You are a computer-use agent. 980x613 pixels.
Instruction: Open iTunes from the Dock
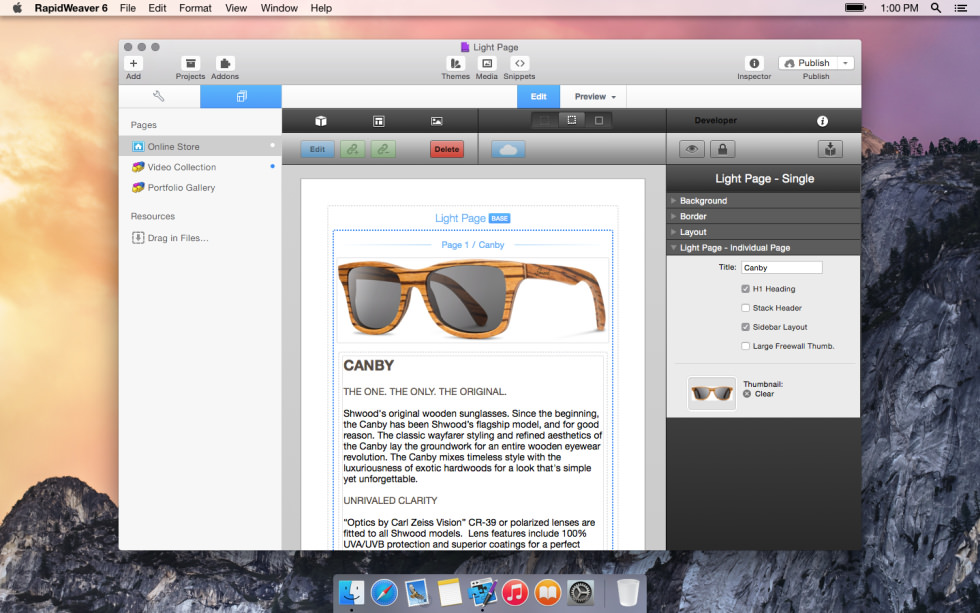tap(514, 592)
